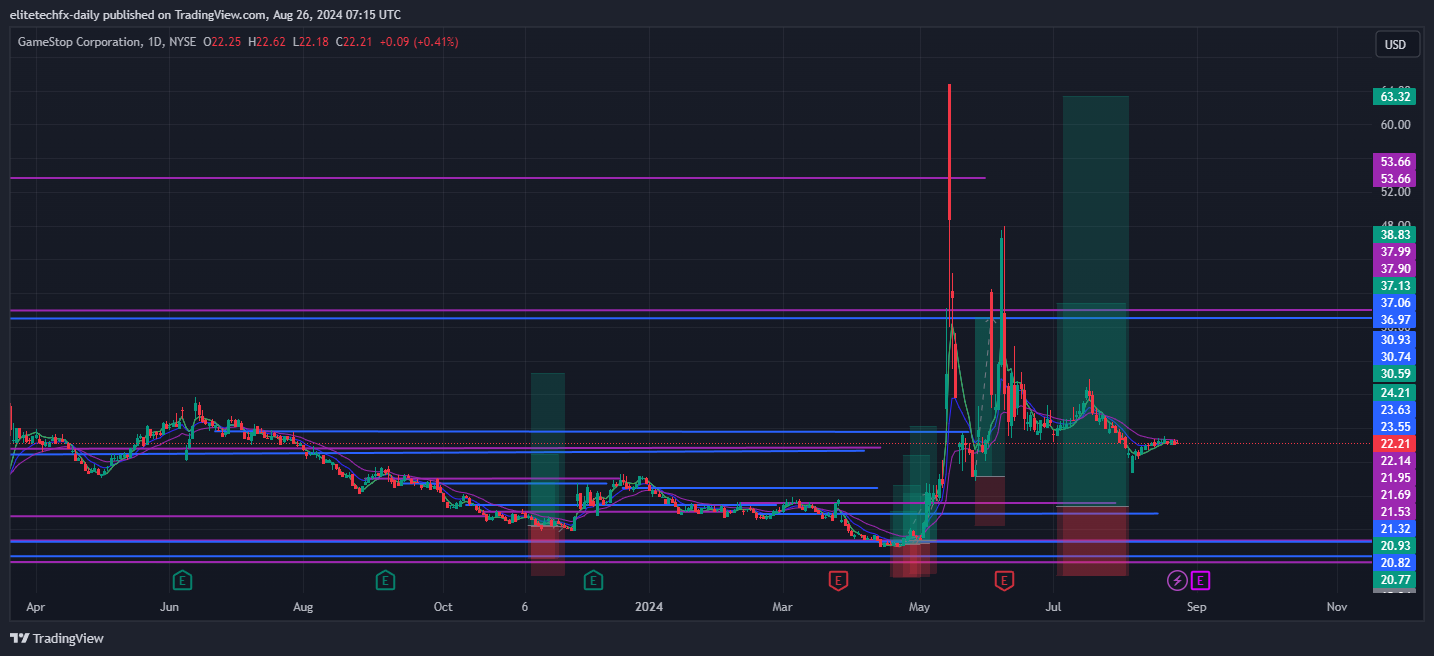The image size is (1434, 656).
Task: Click the Mar label on time axis
Action: [783, 607]
